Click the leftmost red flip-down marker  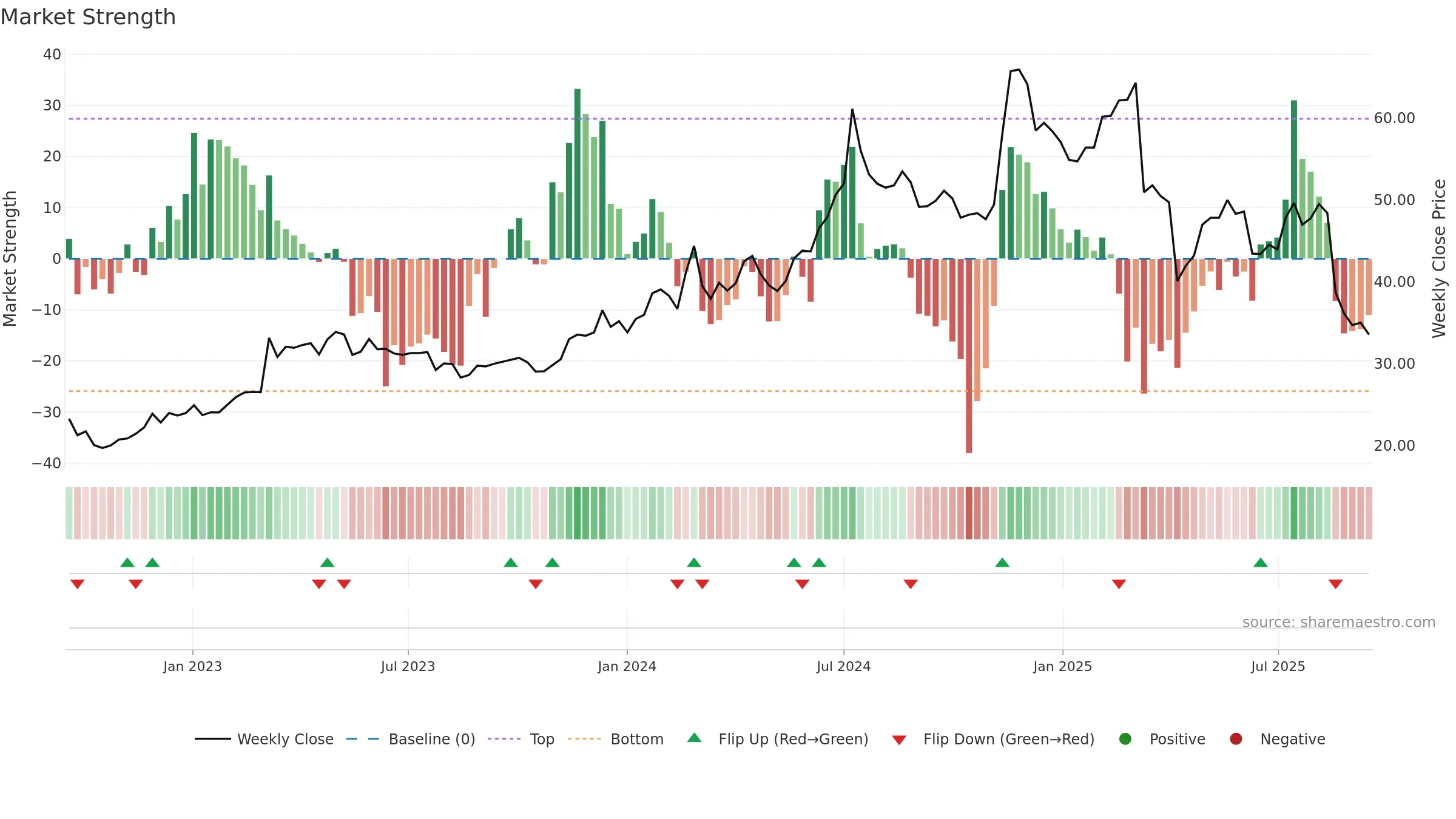tap(77, 584)
